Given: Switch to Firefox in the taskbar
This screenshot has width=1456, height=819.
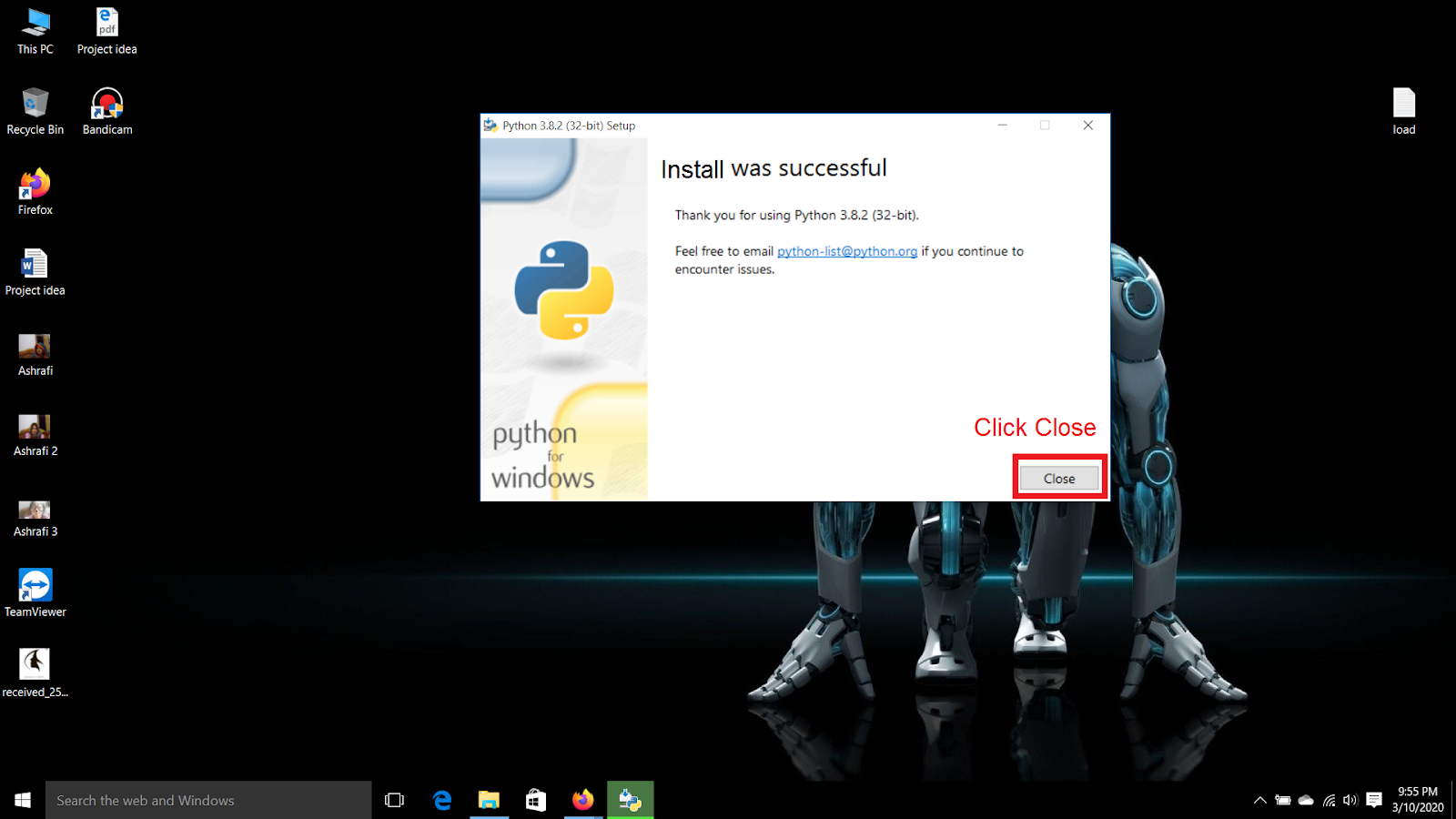Looking at the screenshot, I should [583, 800].
